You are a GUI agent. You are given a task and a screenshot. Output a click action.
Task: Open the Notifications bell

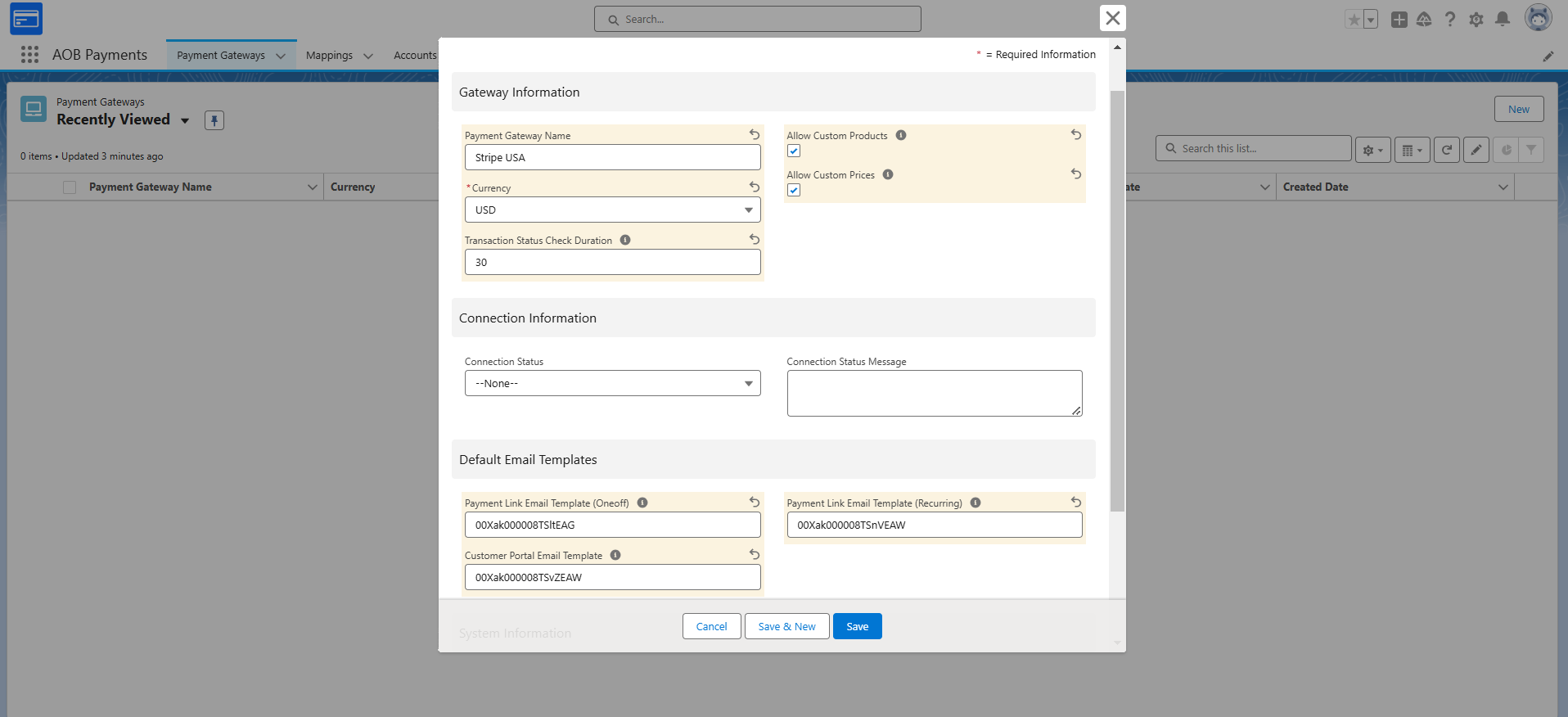tap(1503, 20)
